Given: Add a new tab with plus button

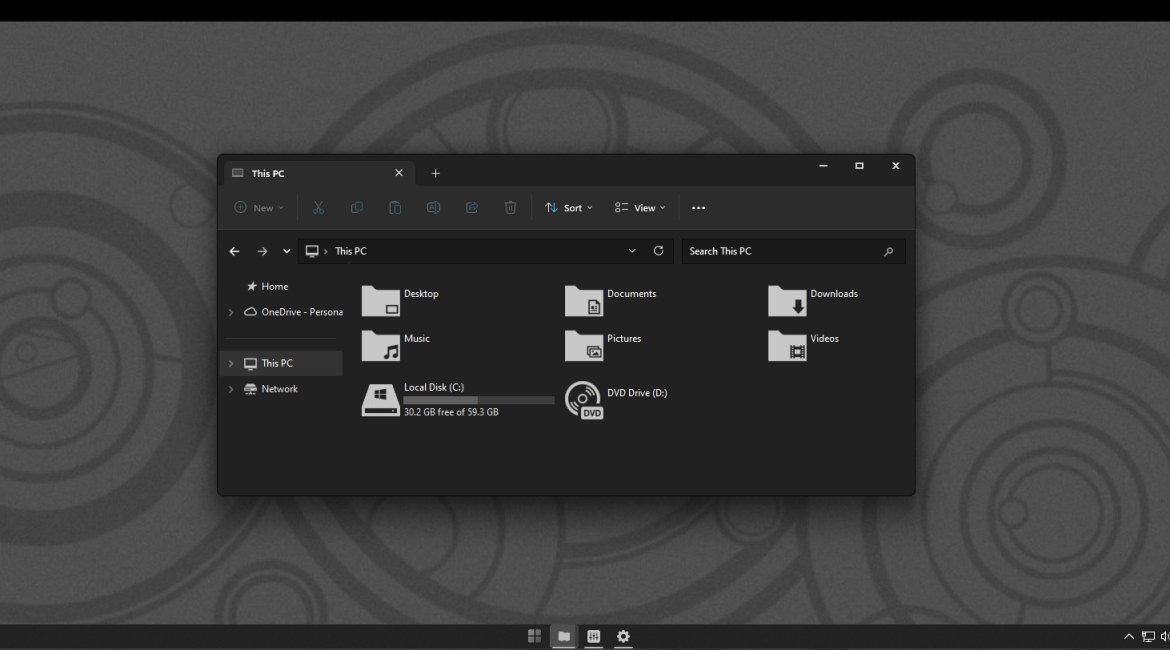Looking at the screenshot, I should coord(435,174).
